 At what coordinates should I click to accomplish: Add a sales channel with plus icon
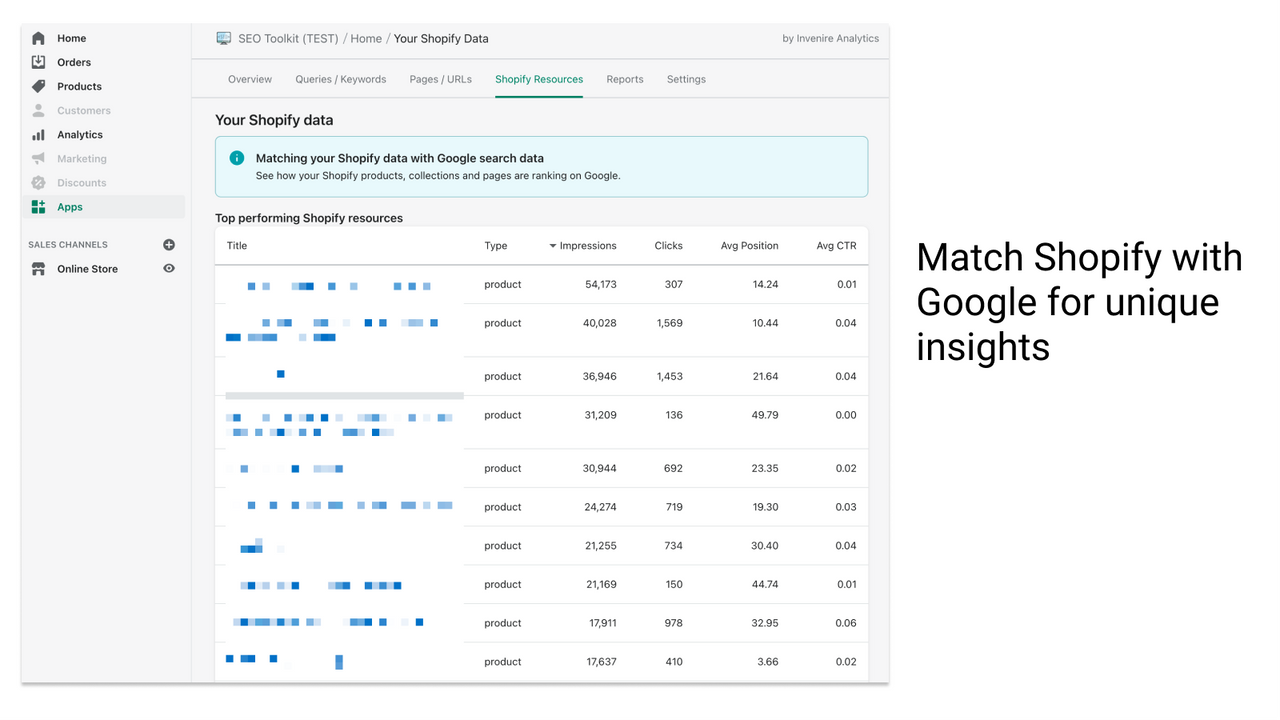(169, 244)
